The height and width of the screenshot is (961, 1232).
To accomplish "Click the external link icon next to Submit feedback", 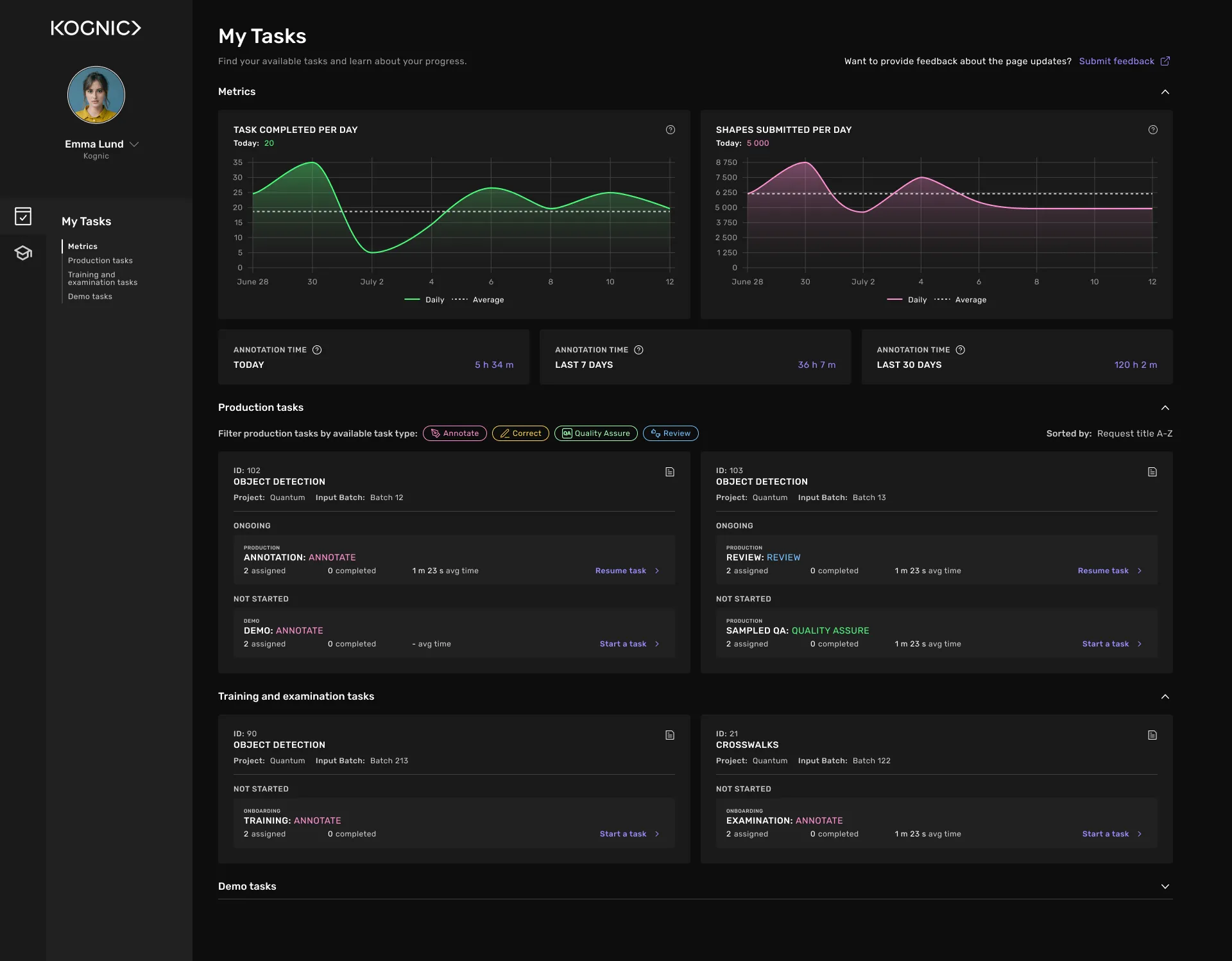I will tap(1165, 61).
